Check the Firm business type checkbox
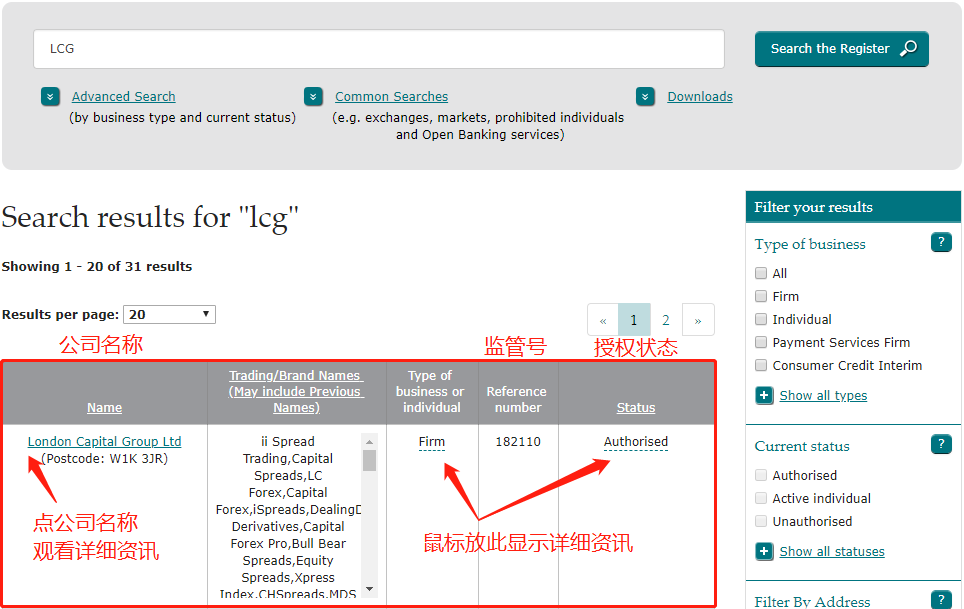 pyautogui.click(x=762, y=296)
